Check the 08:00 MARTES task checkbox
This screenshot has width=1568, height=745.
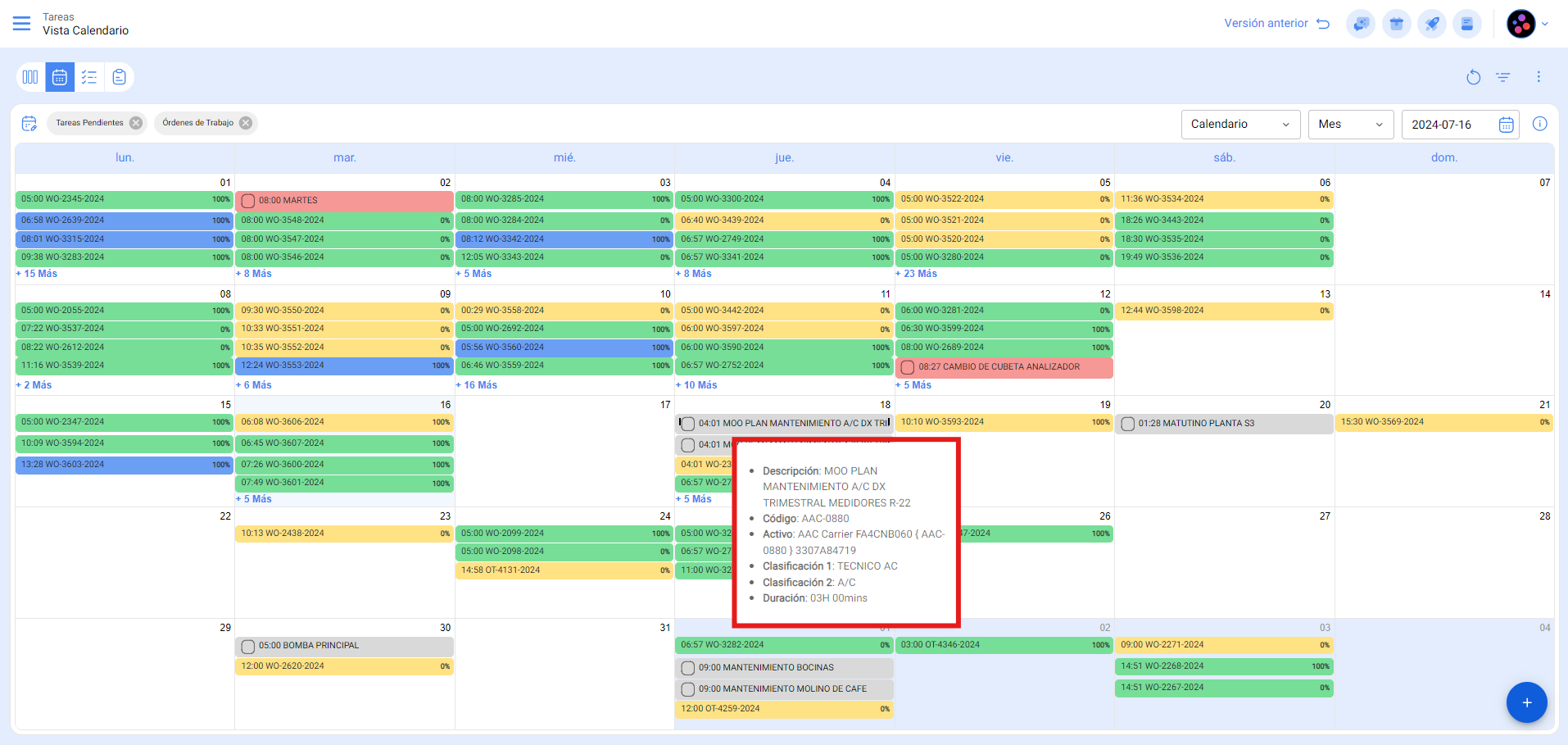click(x=248, y=201)
